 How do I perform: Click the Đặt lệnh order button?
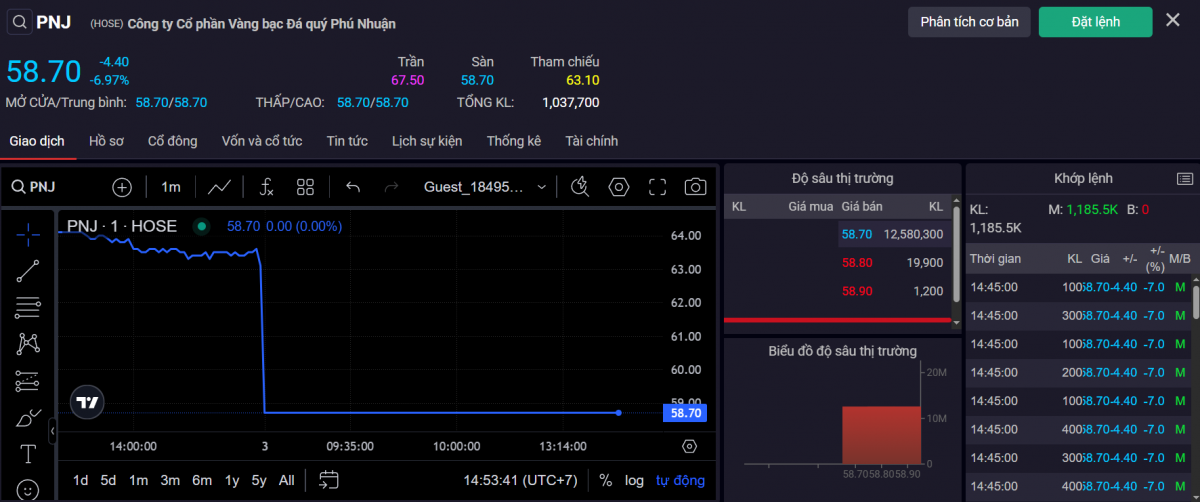(1096, 22)
